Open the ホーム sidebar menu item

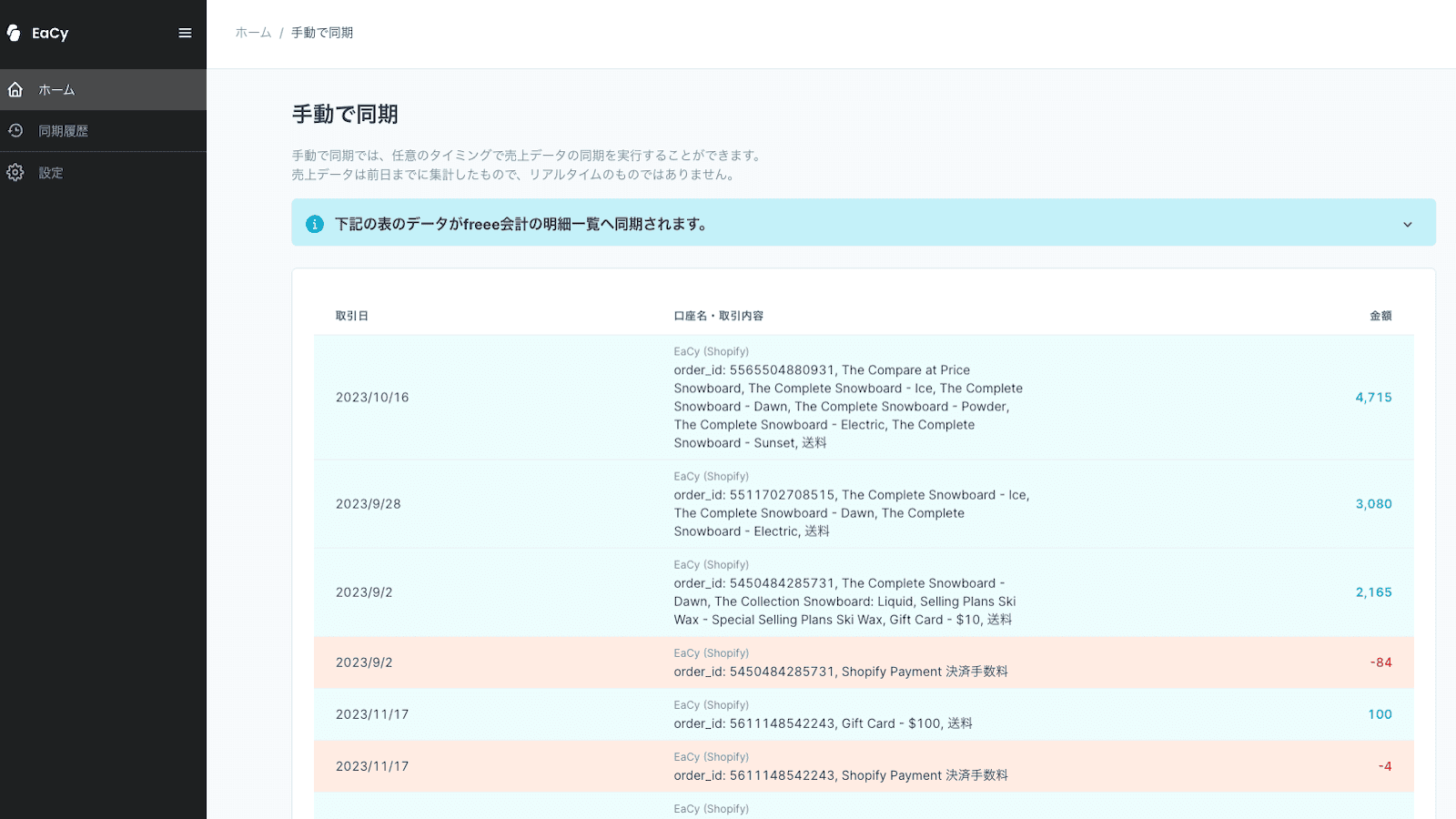(x=56, y=90)
